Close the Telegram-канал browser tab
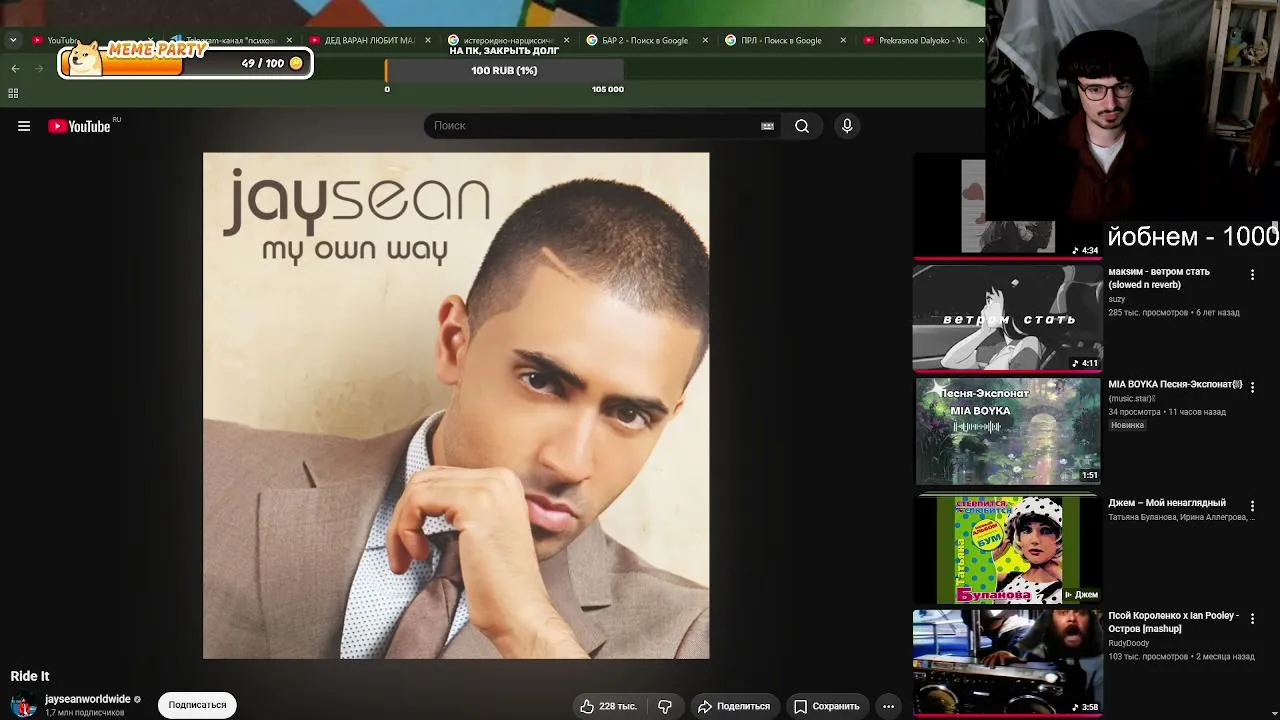Screen dimensions: 1280x720 (x=290, y=40)
